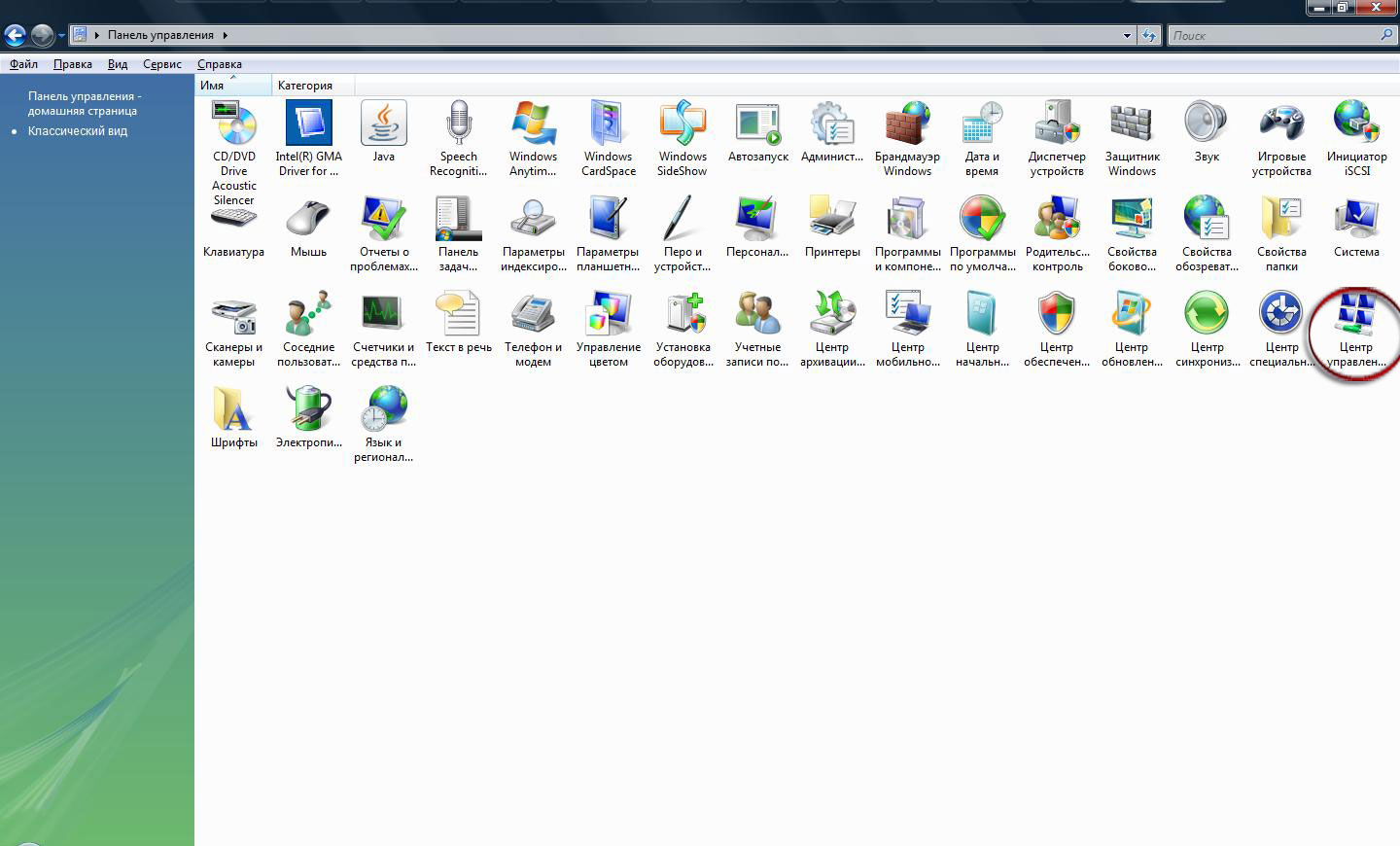Open Отчеты о проблемах icon
This screenshot has height=846, width=1400.
pos(384,218)
